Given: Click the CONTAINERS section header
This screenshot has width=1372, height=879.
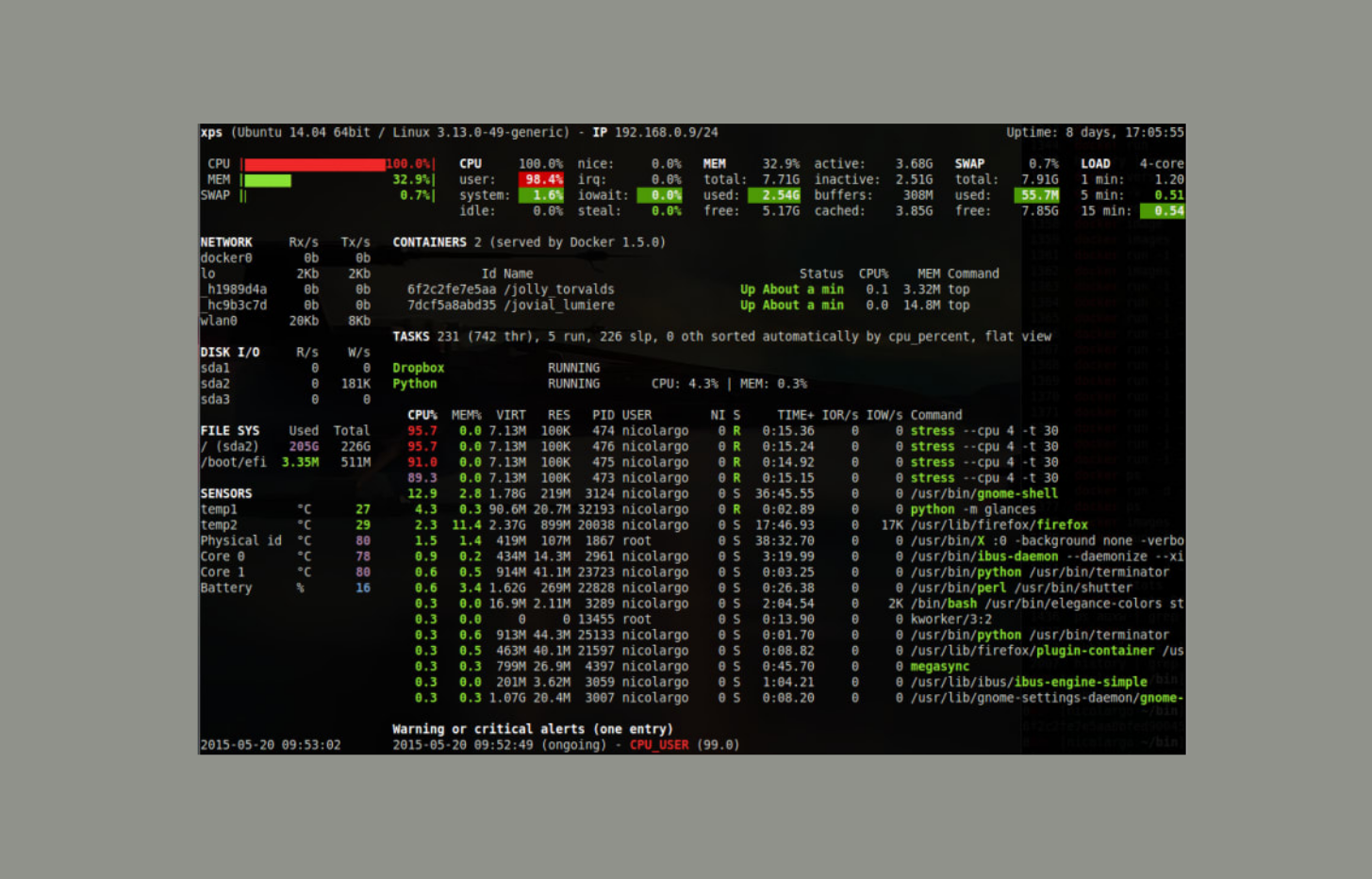Looking at the screenshot, I should click(429, 242).
